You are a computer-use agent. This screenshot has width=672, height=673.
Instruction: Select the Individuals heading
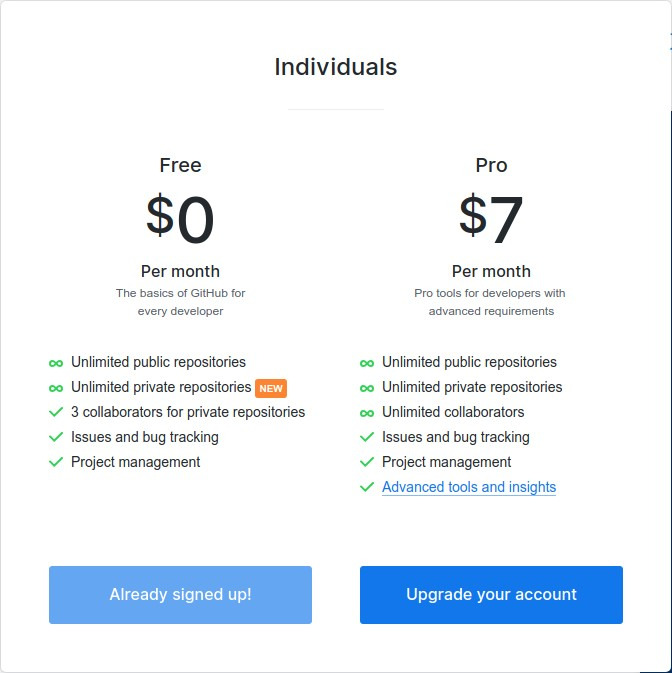(x=336, y=67)
